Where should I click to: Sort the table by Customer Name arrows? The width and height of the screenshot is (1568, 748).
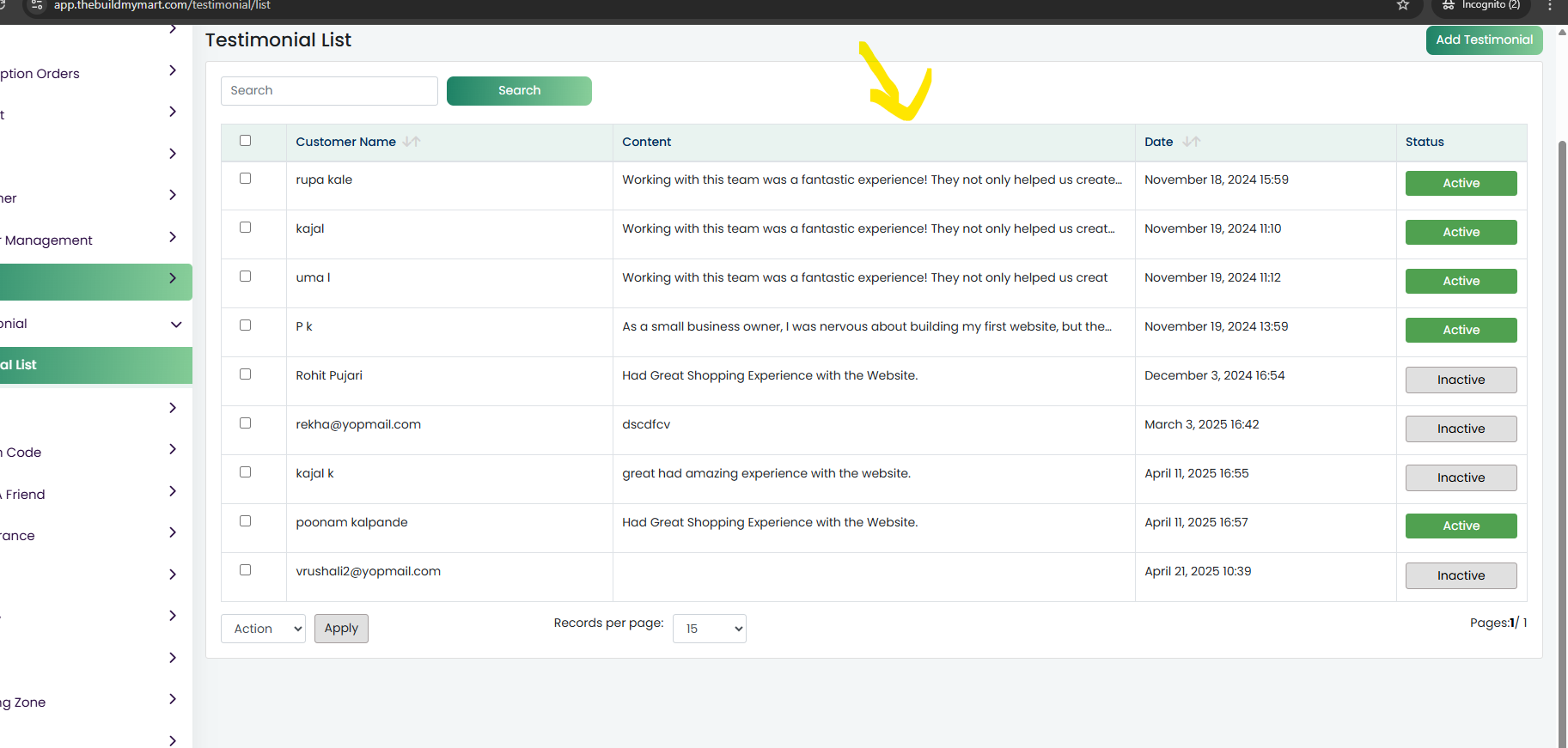412,142
